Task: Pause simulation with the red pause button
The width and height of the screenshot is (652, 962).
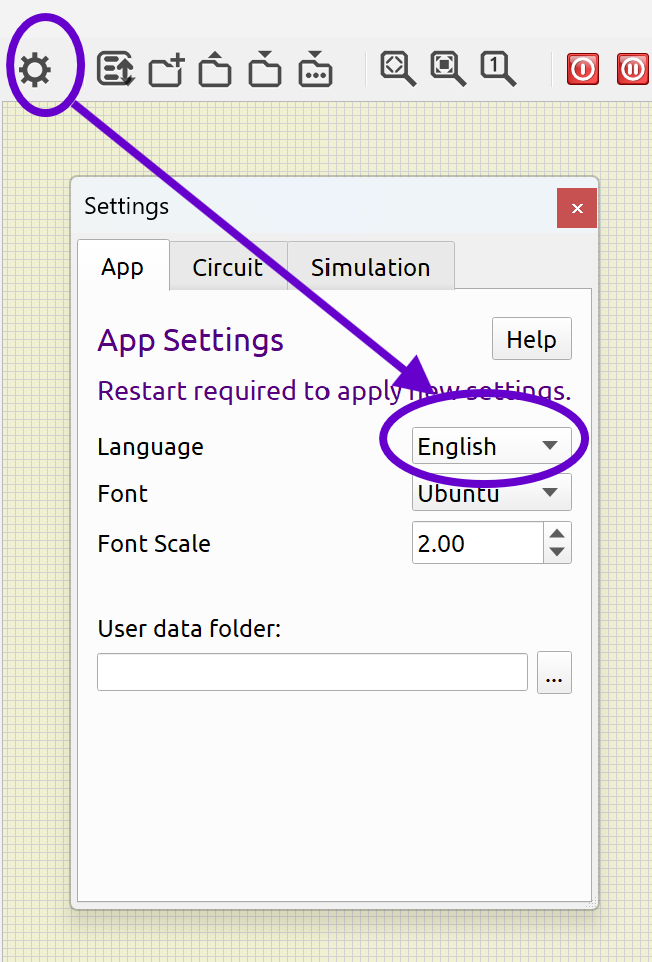Action: 632,69
